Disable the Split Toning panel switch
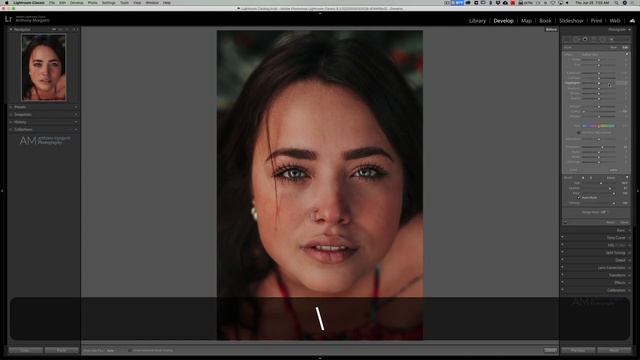Screen dimensions: 640x360 pos(562,253)
